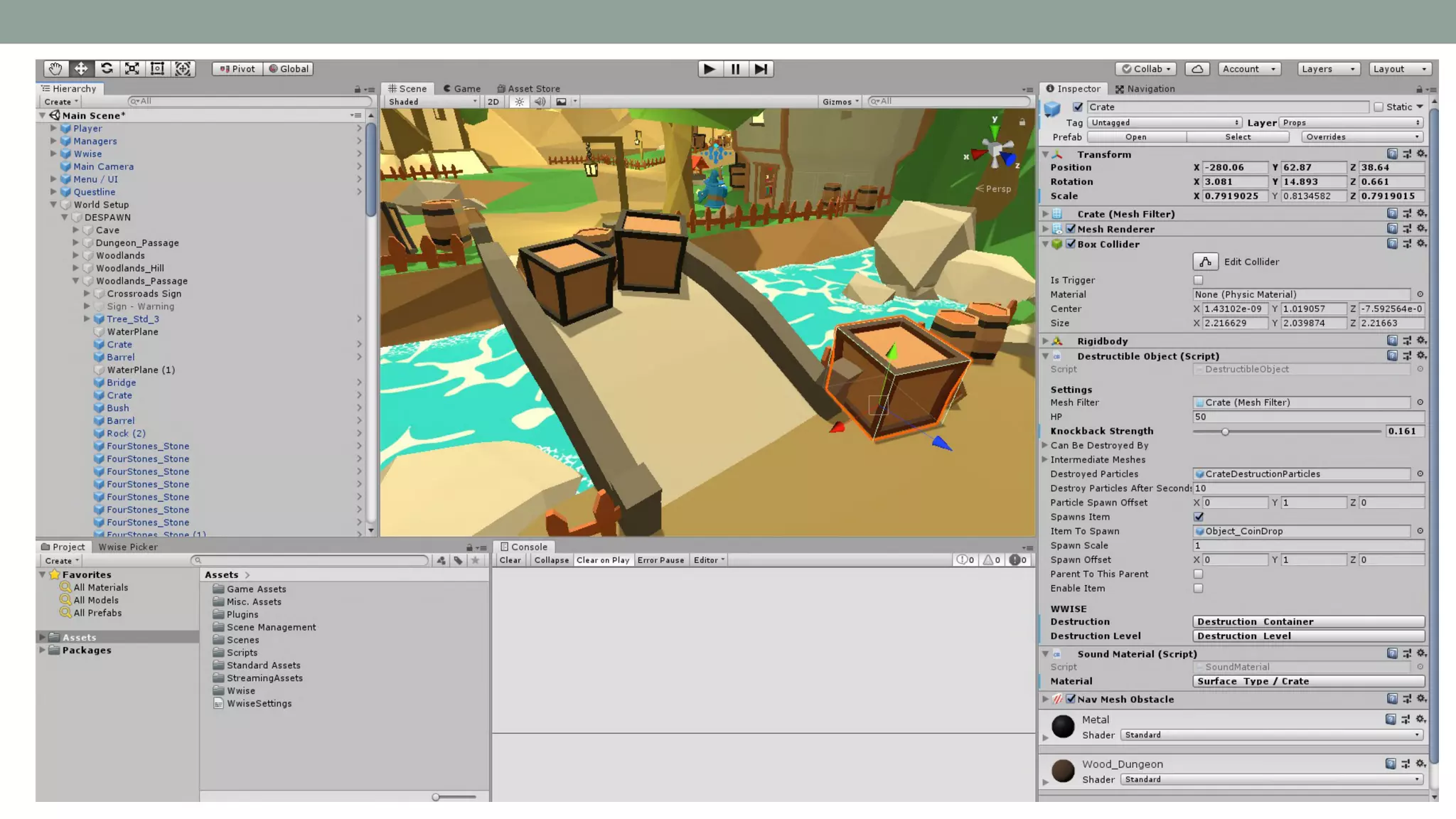Click the cloud services icon
The width and height of the screenshot is (1456, 819).
(1197, 69)
